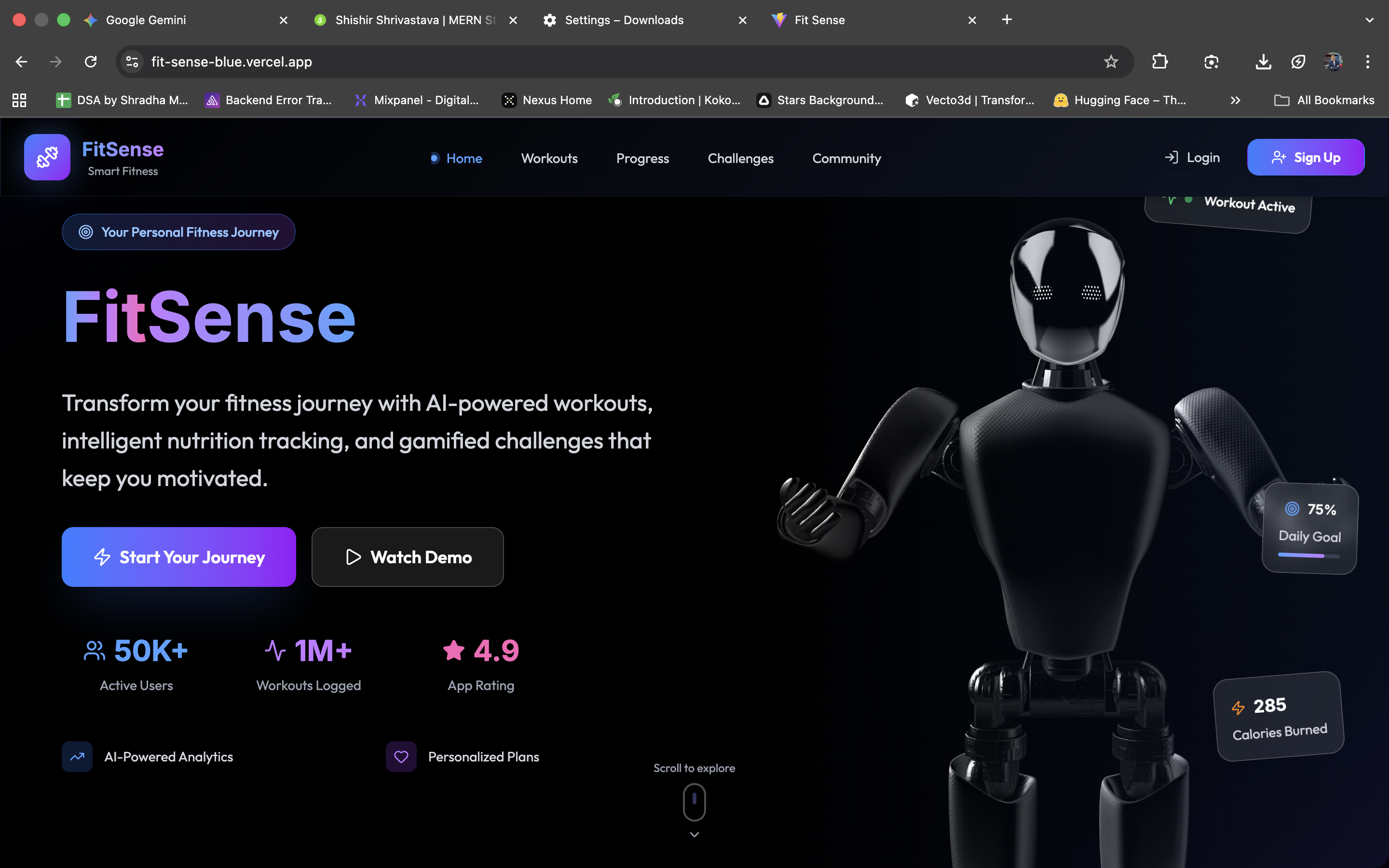The height and width of the screenshot is (868, 1389).
Task: Open the Nexus Home bookmark
Action: tap(546, 100)
